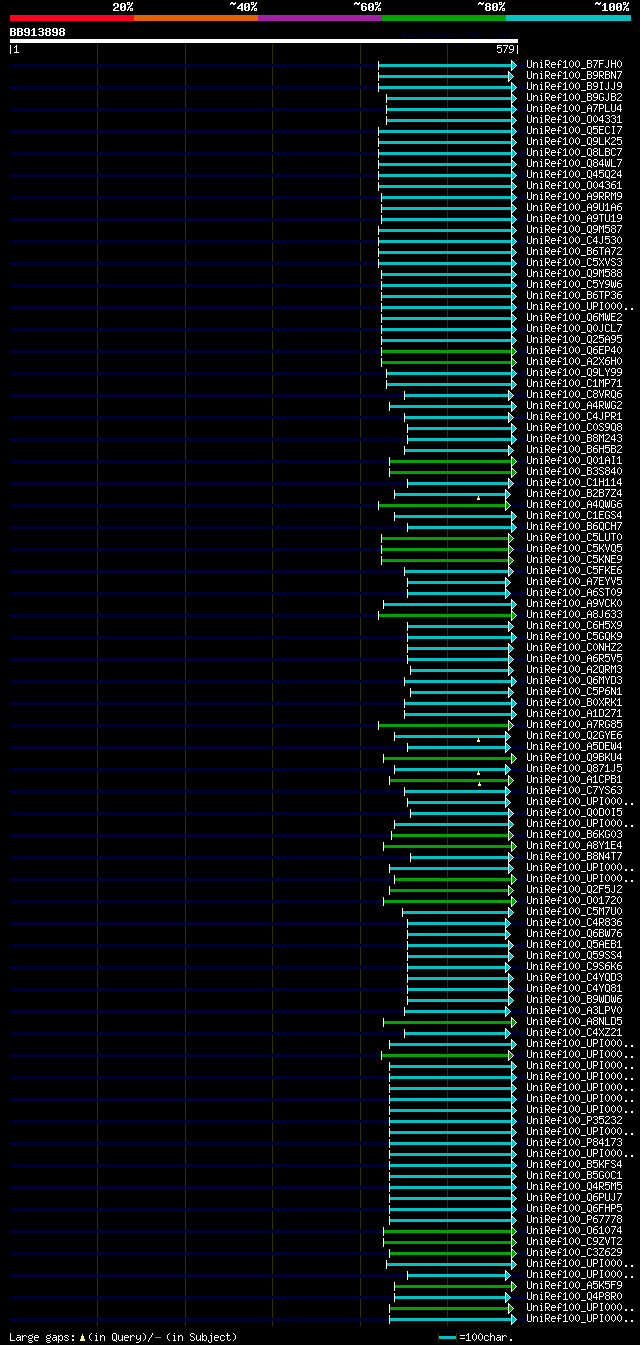Select the UniRef100_Q9LK25 entry

pyautogui.click(x=574, y=141)
